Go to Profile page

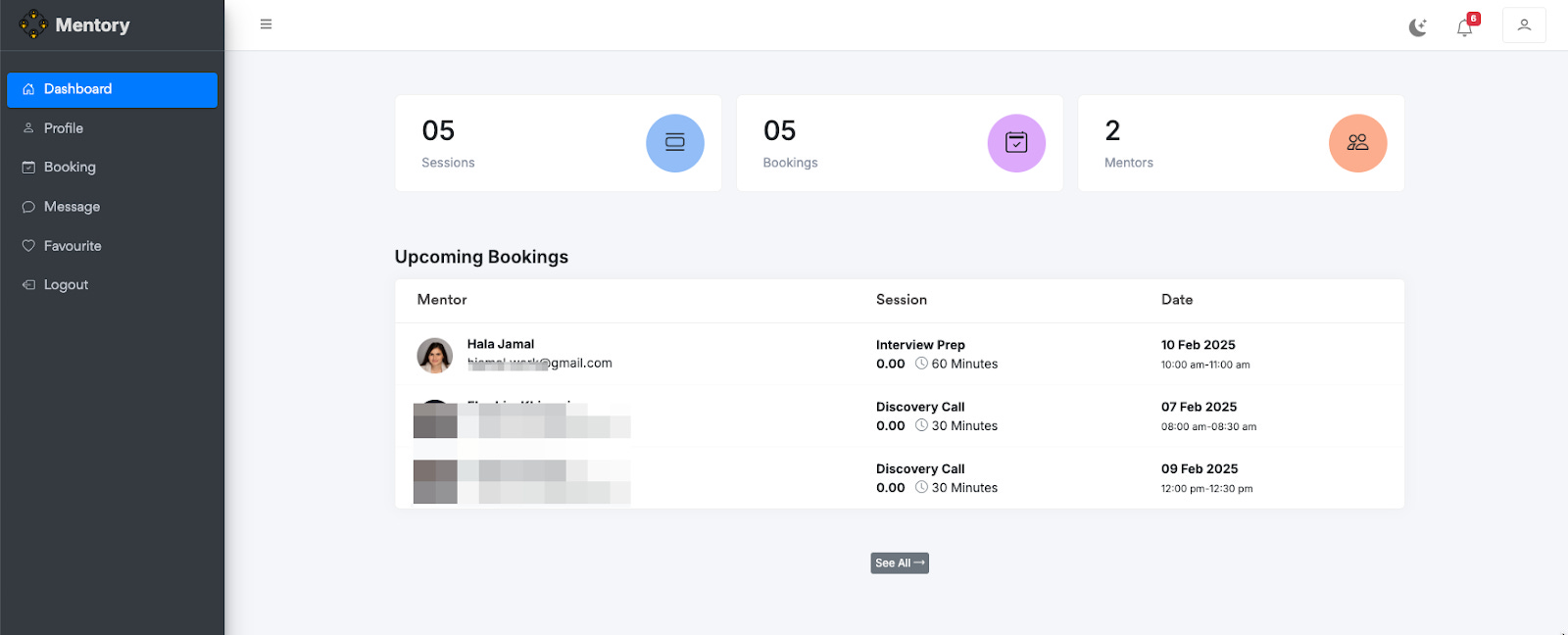pyautogui.click(x=112, y=128)
